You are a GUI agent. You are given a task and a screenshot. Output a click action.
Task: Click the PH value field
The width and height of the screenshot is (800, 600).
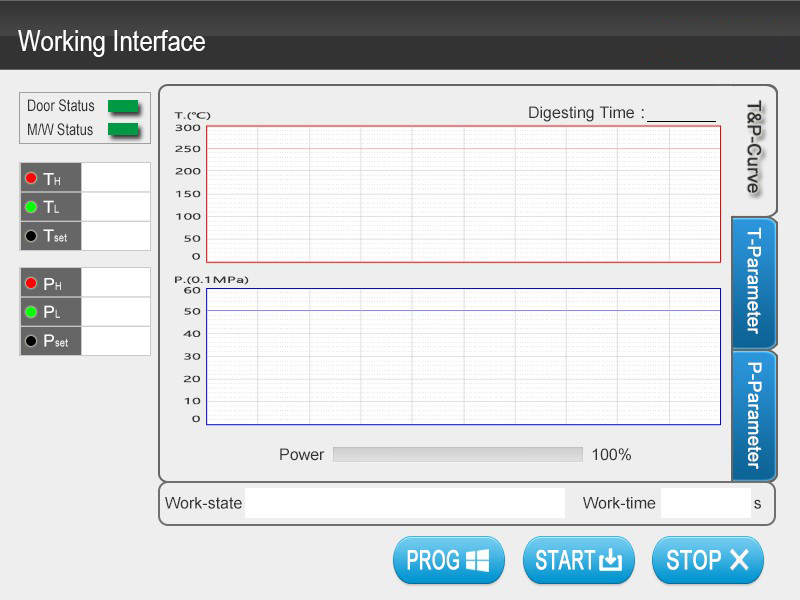[115, 282]
